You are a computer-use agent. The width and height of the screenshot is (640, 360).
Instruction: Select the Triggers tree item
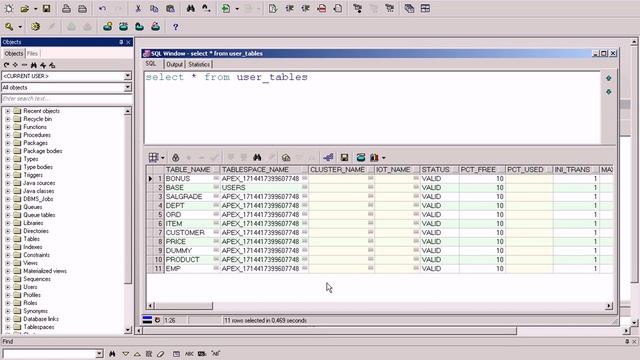(33, 175)
